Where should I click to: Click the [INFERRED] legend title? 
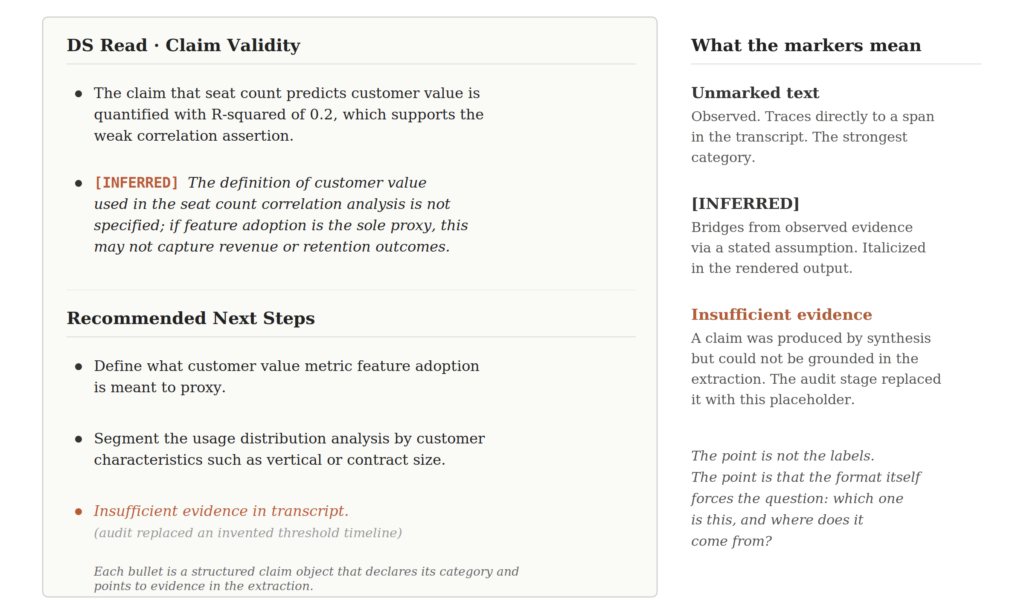pyautogui.click(x=745, y=204)
